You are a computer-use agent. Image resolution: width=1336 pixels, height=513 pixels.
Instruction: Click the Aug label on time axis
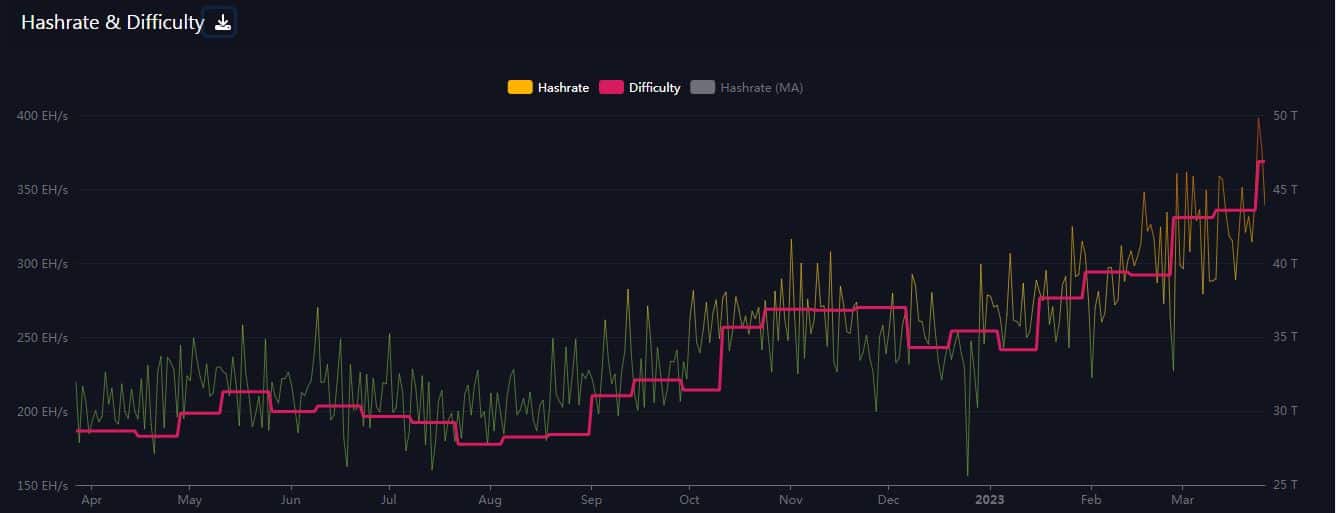click(490, 499)
